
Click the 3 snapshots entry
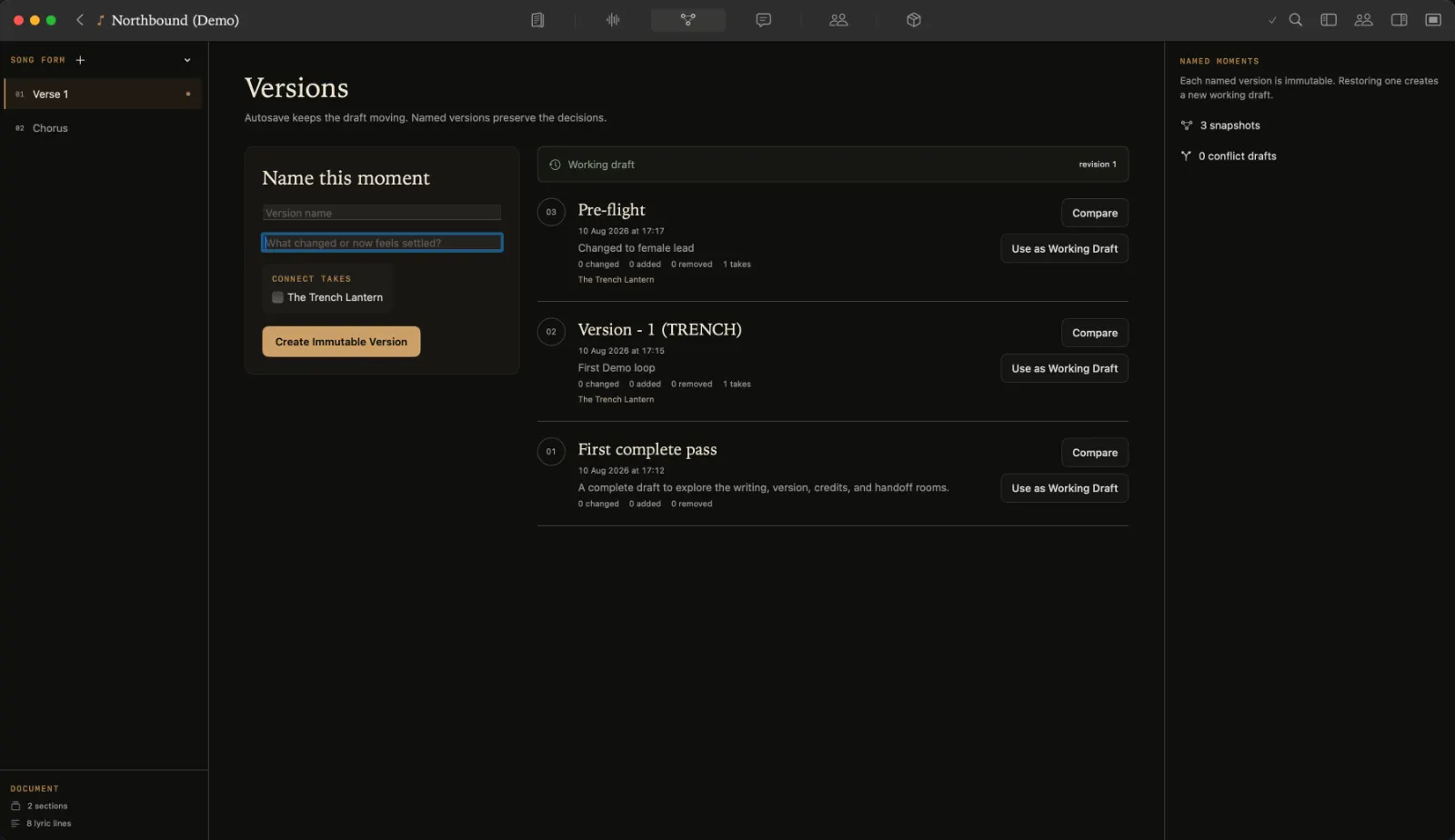click(x=1219, y=125)
